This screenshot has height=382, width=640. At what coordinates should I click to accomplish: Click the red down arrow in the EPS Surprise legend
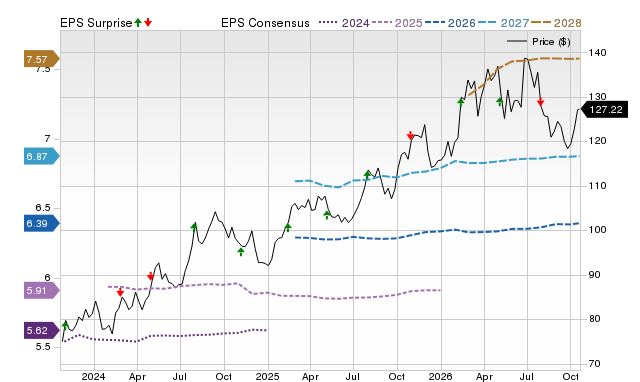pyautogui.click(x=148, y=23)
